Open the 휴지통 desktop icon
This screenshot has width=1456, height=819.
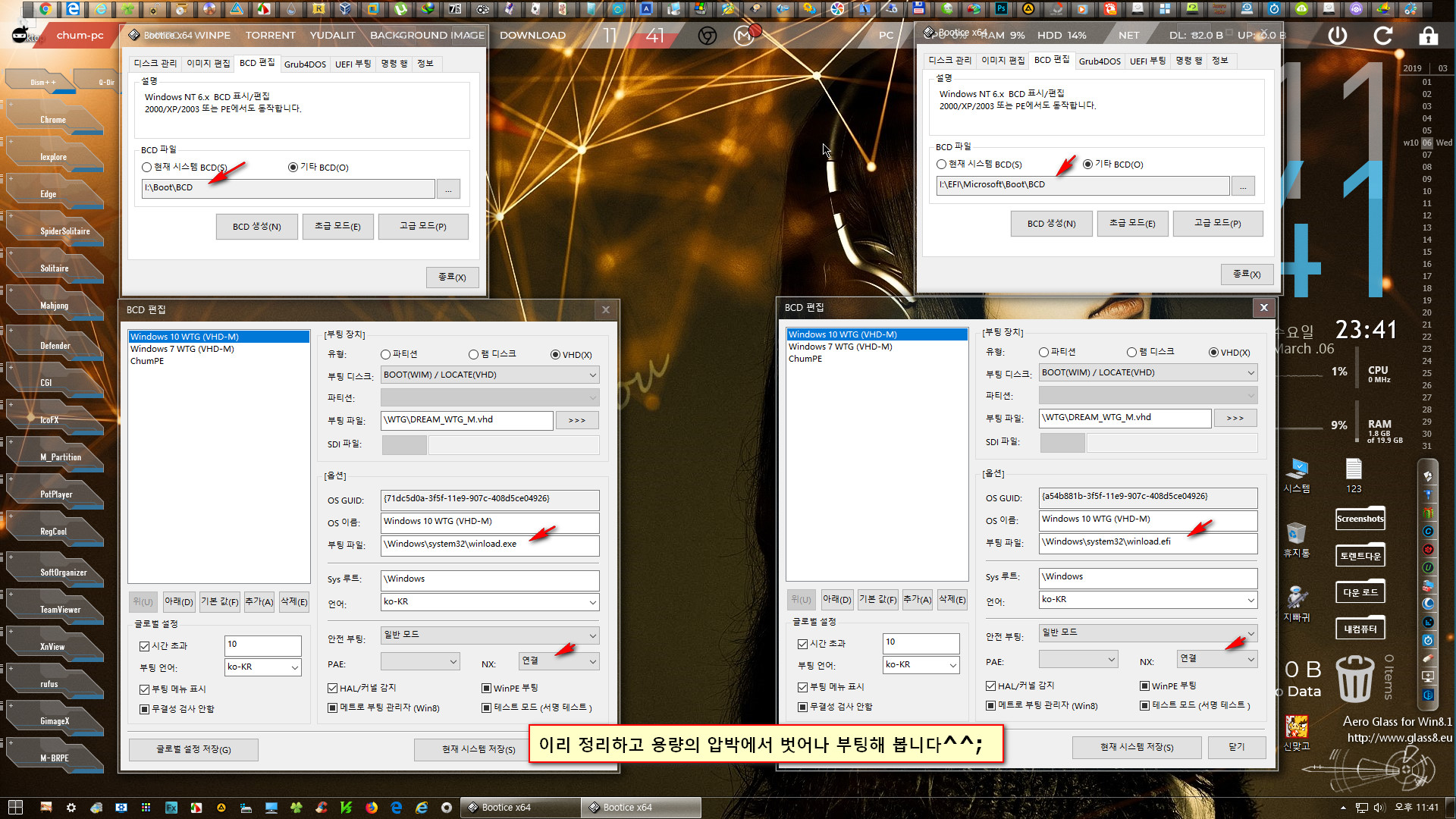(x=1297, y=540)
